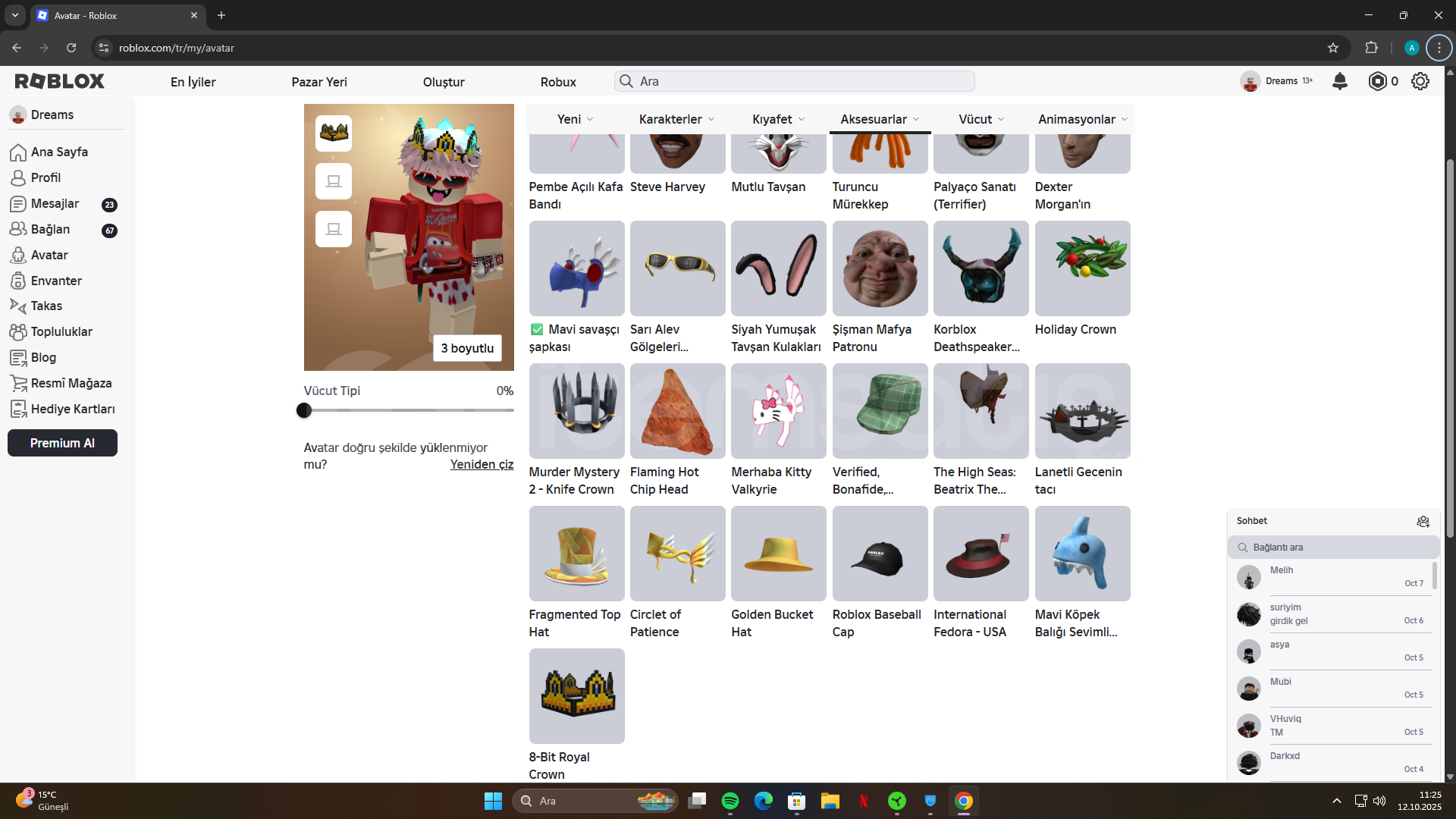The height and width of the screenshot is (819, 1456).
Task: Expand the Kıyafet dropdown menu
Action: click(x=778, y=119)
